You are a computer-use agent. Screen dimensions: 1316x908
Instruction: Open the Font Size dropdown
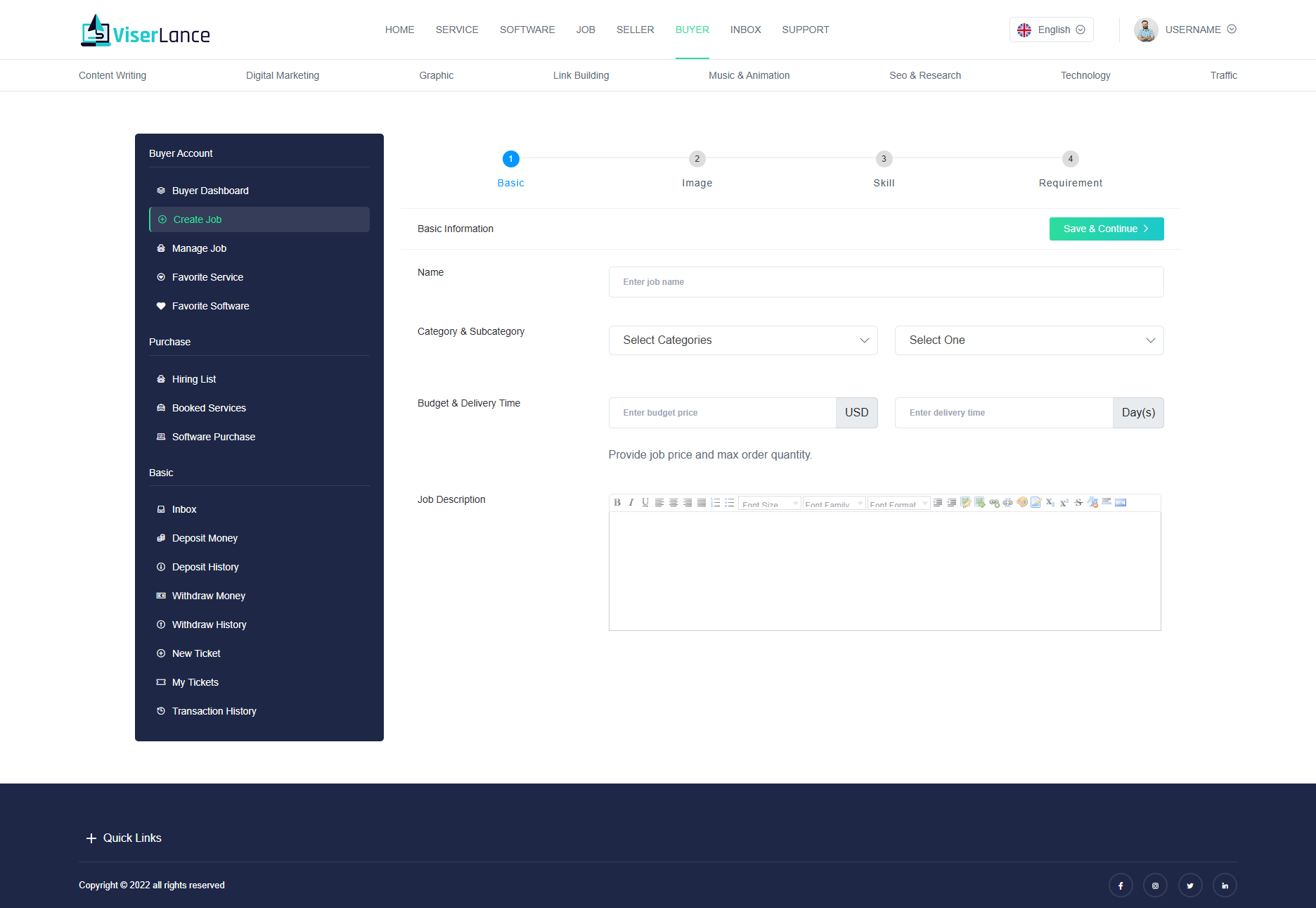(x=770, y=503)
